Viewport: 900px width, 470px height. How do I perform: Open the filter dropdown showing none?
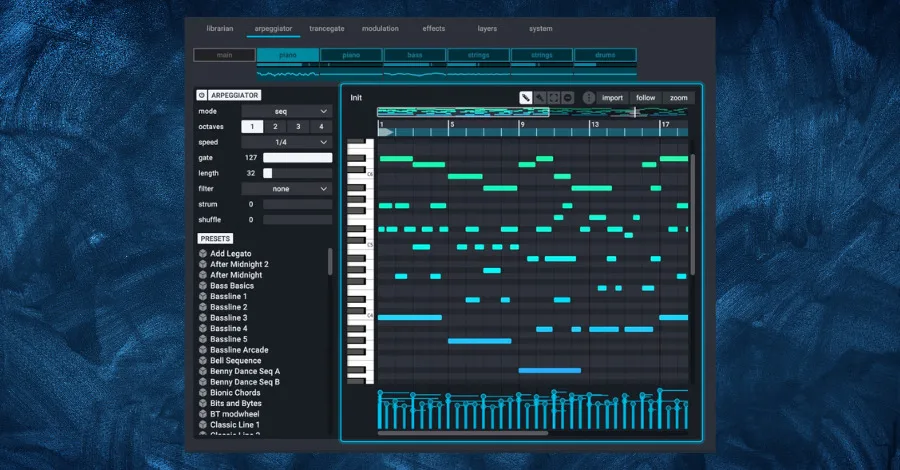point(286,189)
